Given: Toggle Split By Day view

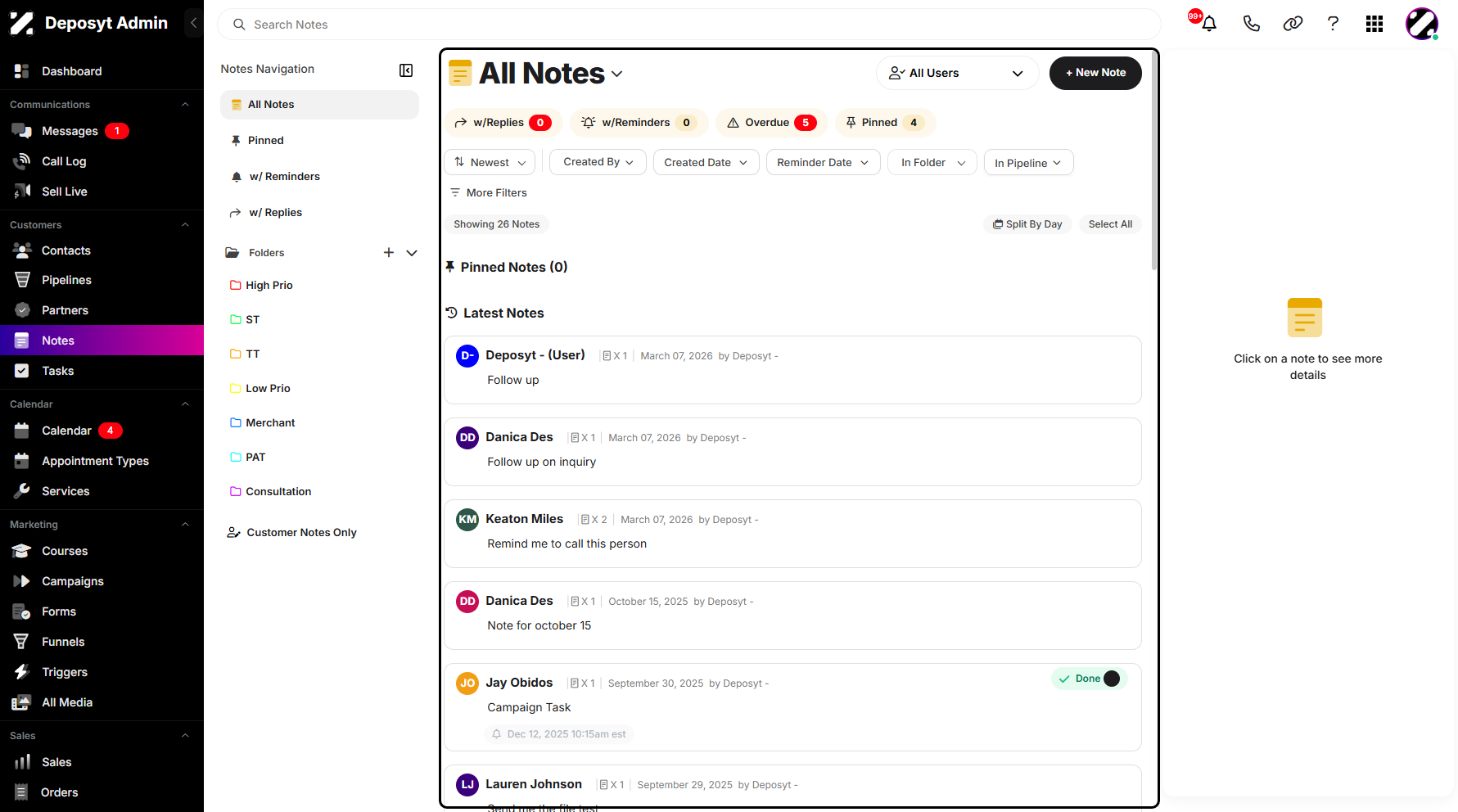Looking at the screenshot, I should 1027,224.
